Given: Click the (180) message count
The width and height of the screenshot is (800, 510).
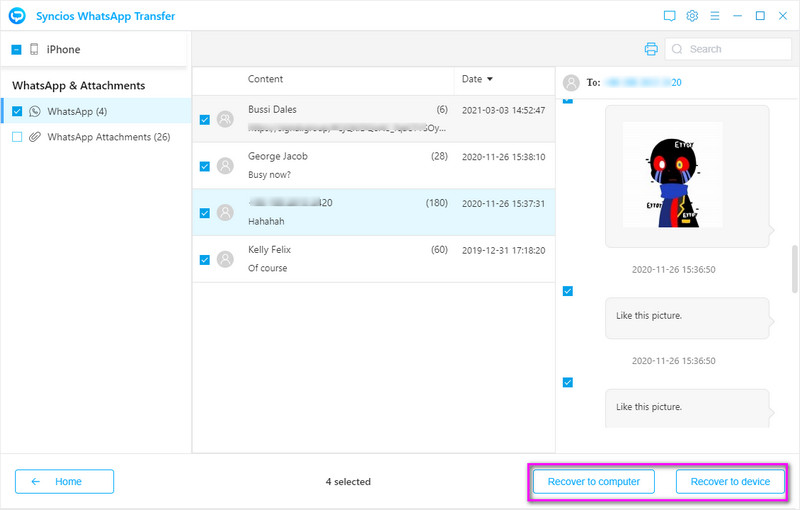Looking at the screenshot, I should [437, 203].
